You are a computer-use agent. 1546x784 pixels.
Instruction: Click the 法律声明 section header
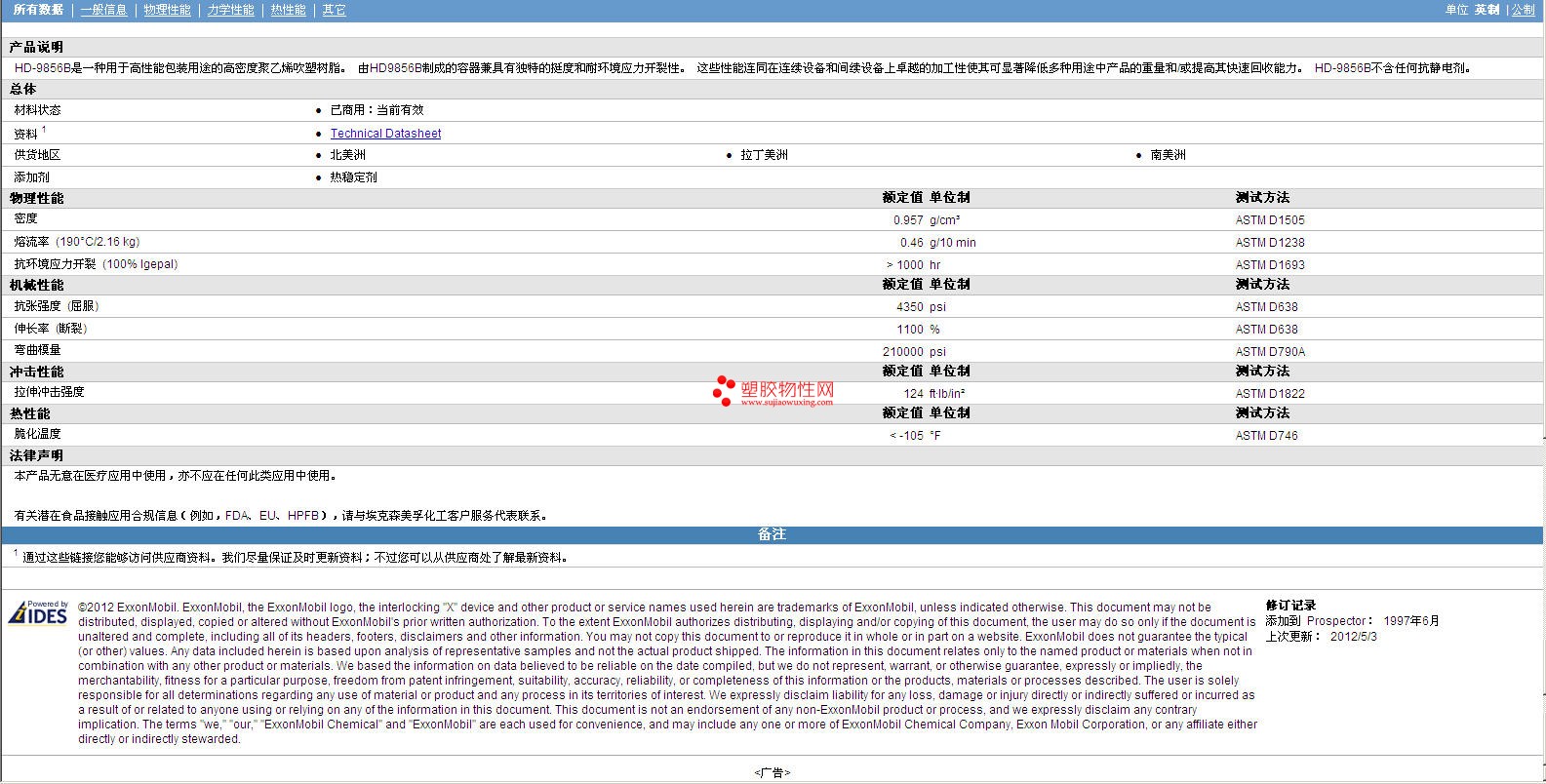pyautogui.click(x=36, y=455)
